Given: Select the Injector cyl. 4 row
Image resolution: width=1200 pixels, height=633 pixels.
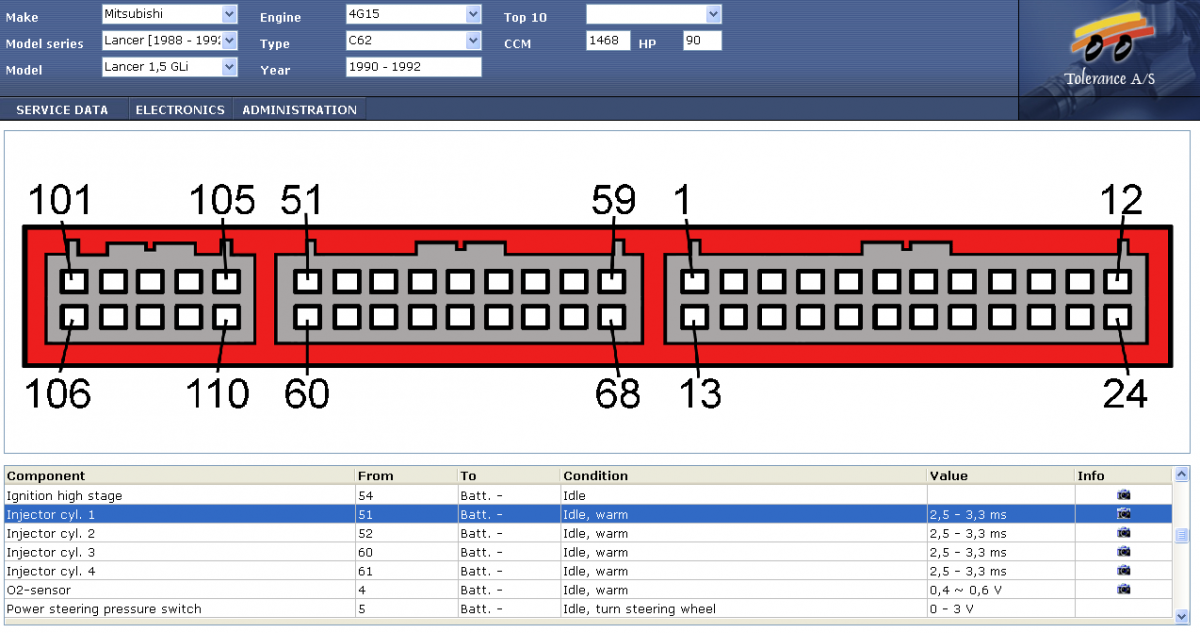Looking at the screenshot, I should point(588,571).
